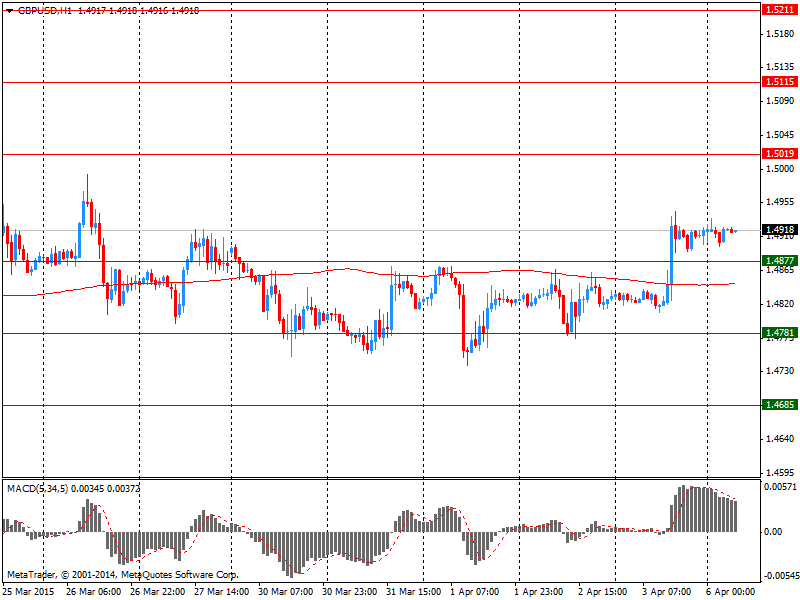Viewport: 800px width, 600px height.
Task: Select the MACD(5,34,5) indicator label
Action: 38,489
